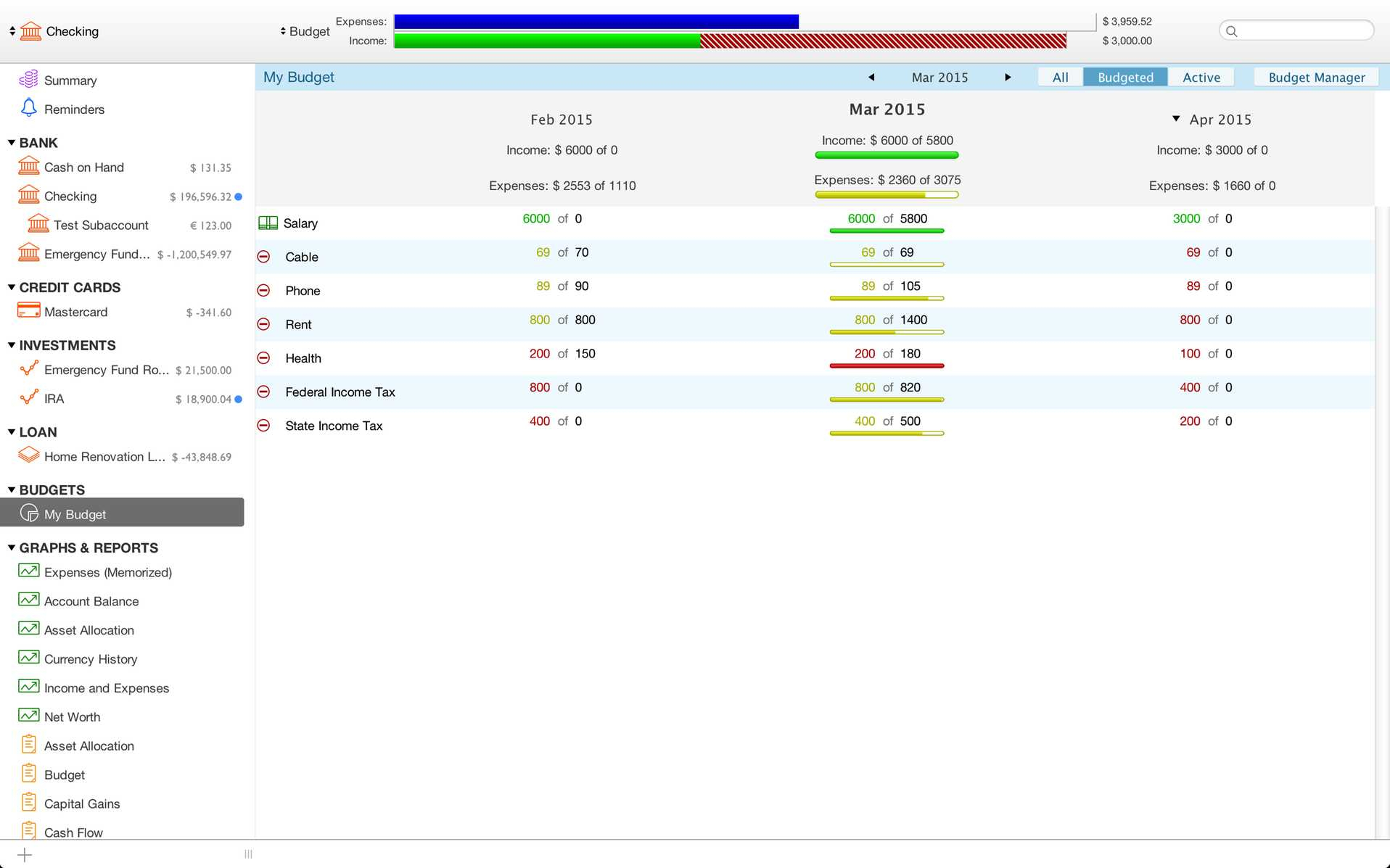Click the Summary icon in sidebar

[x=28, y=79]
